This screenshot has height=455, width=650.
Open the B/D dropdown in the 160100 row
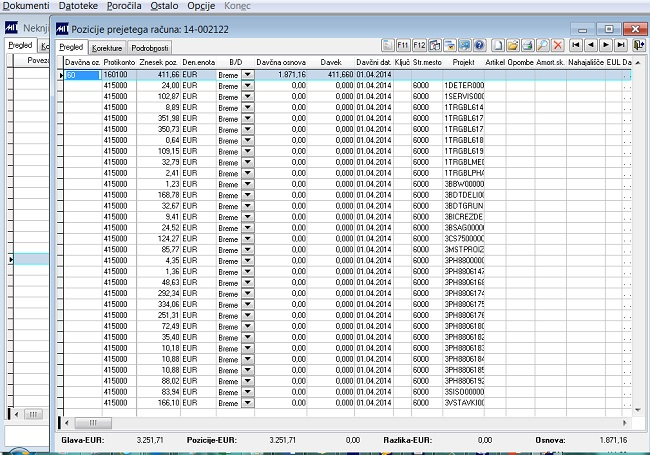tap(247, 75)
